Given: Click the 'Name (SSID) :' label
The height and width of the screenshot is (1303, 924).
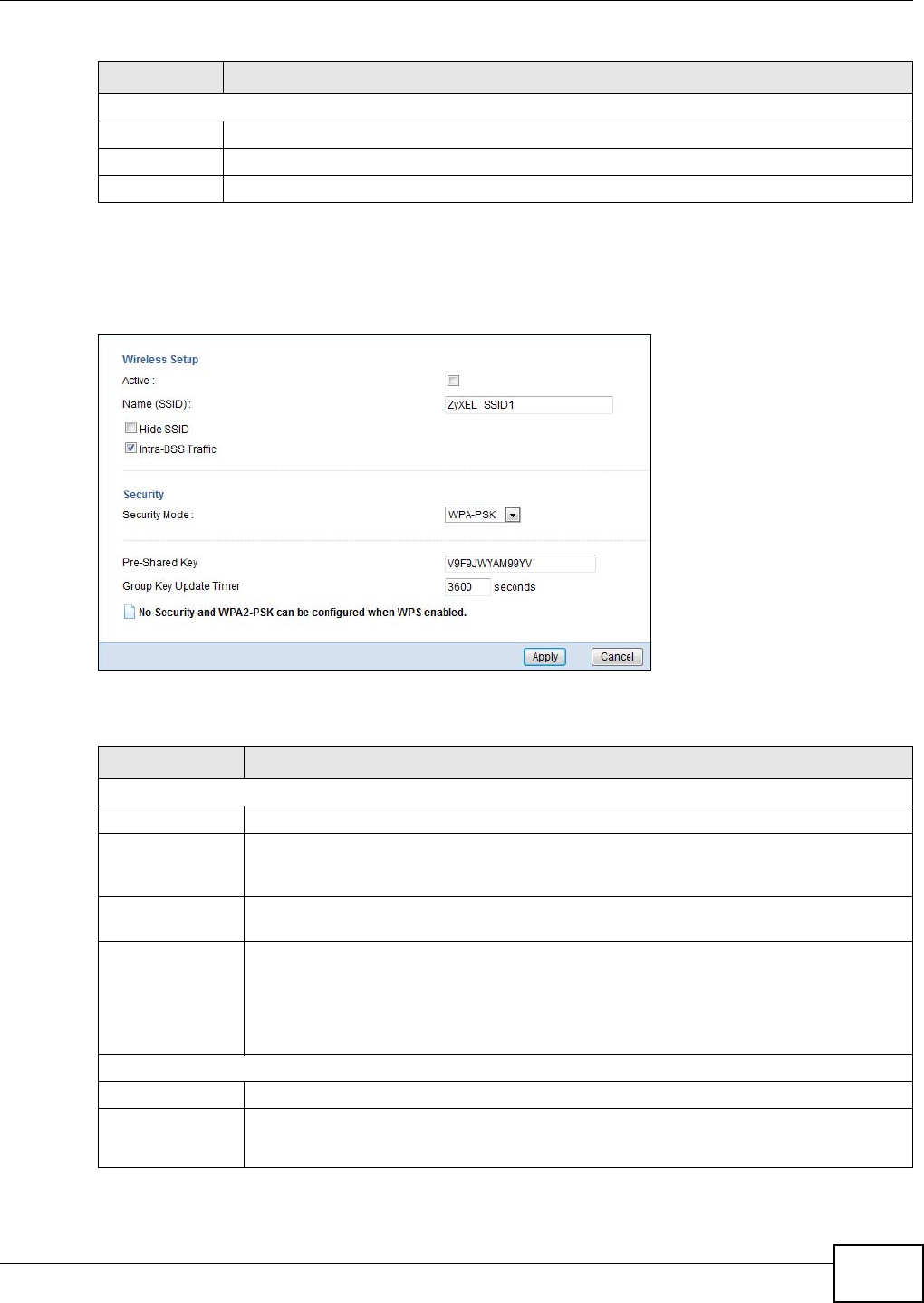Looking at the screenshot, I should coord(157,404).
